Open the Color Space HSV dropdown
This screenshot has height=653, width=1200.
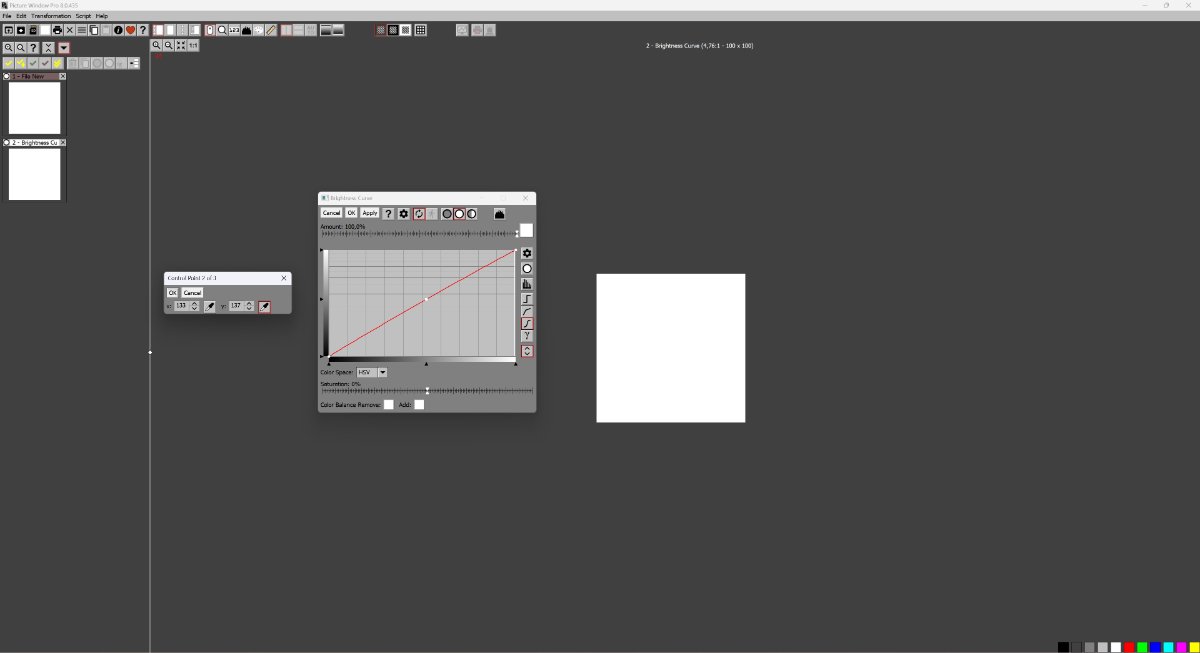tap(382, 372)
